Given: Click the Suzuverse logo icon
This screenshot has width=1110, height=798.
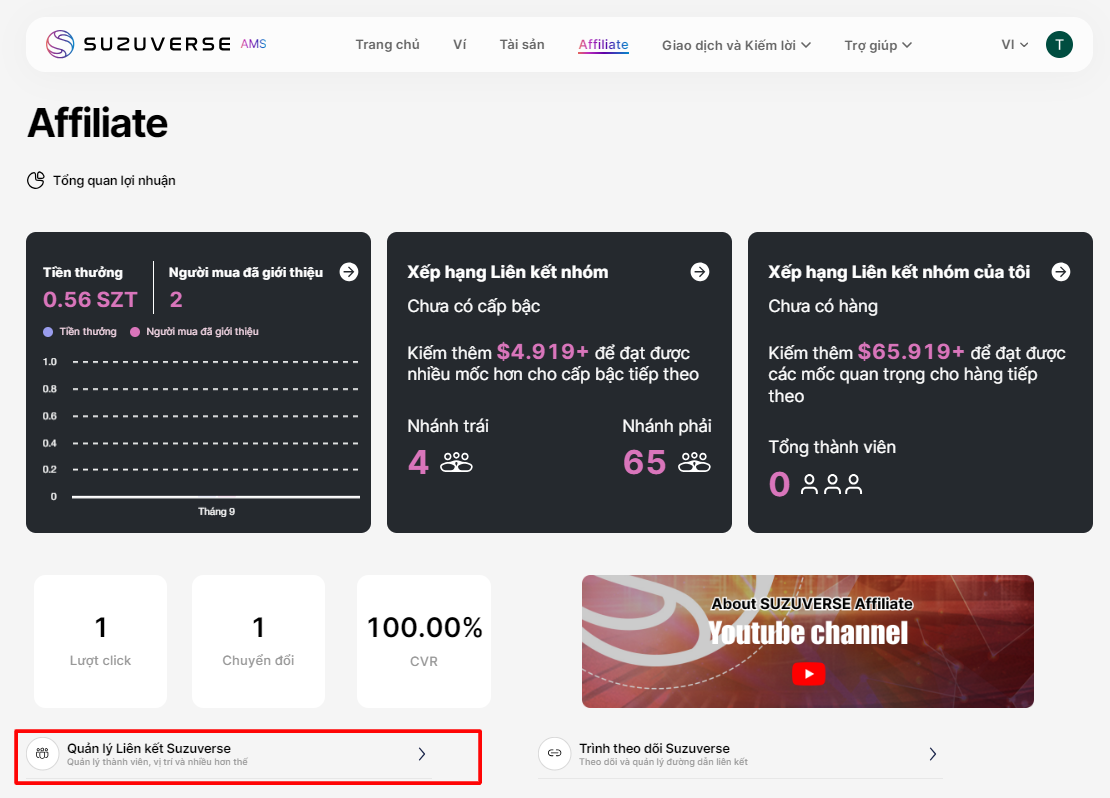Looking at the screenshot, I should [60, 44].
